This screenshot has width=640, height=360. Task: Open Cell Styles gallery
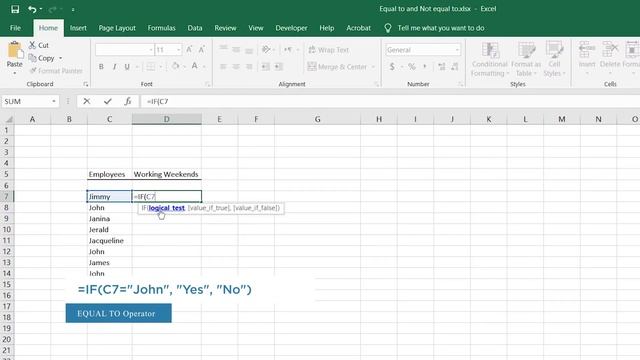[554, 60]
